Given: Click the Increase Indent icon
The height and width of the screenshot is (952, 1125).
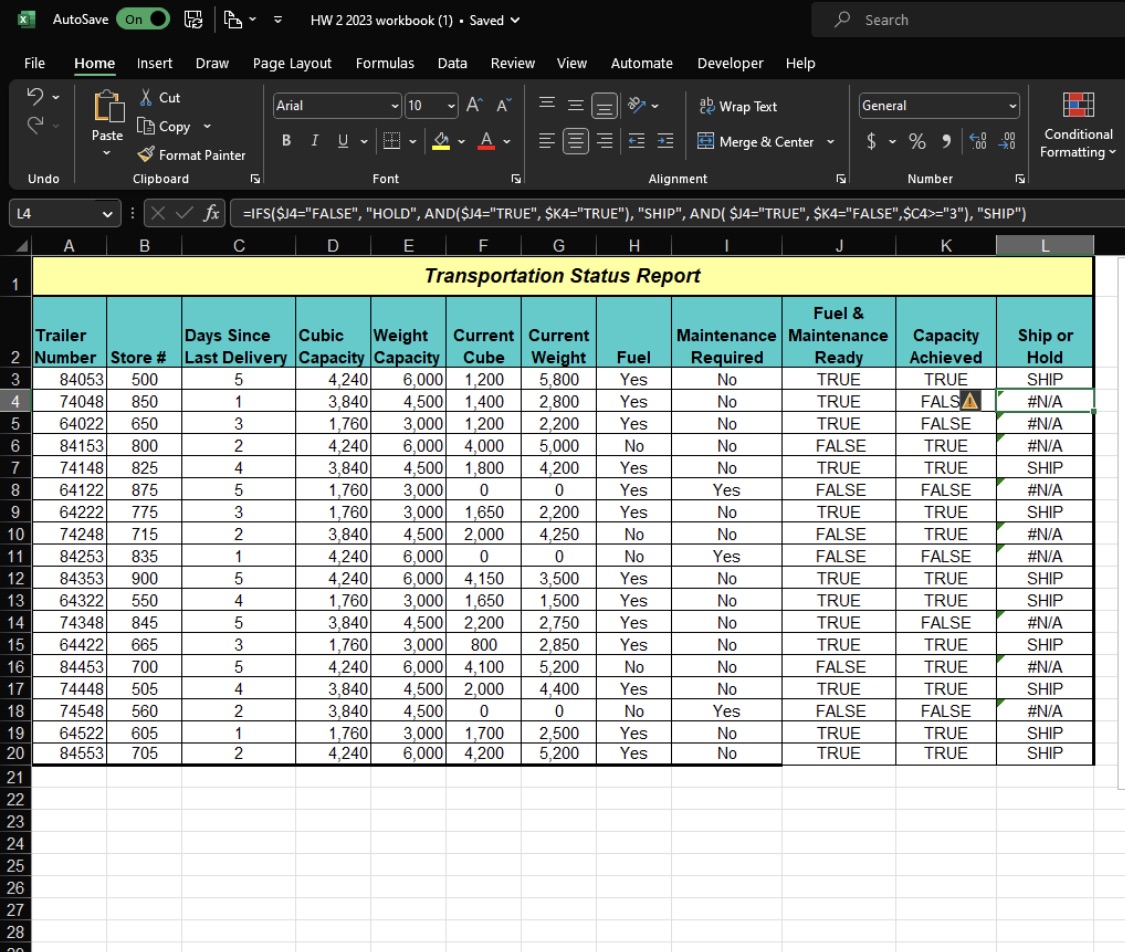Looking at the screenshot, I should [664, 142].
